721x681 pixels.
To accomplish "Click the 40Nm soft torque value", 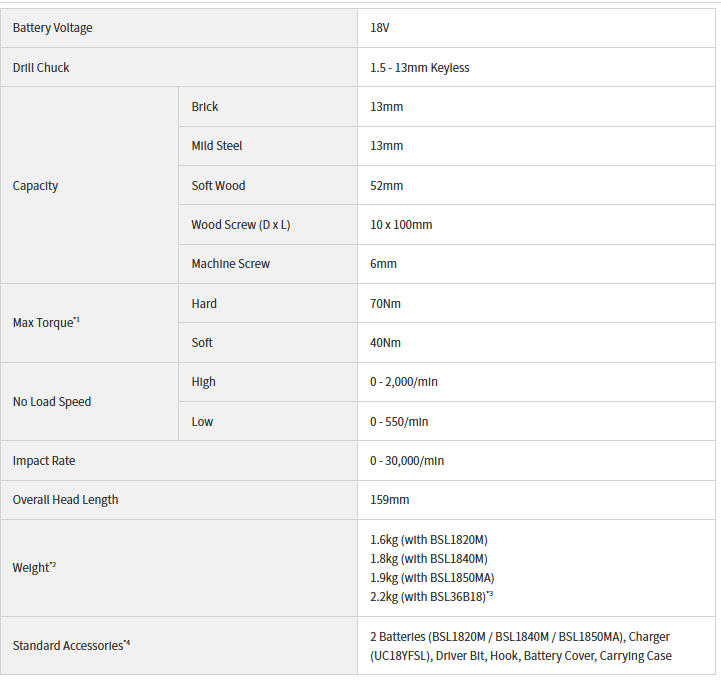I will coord(385,343).
